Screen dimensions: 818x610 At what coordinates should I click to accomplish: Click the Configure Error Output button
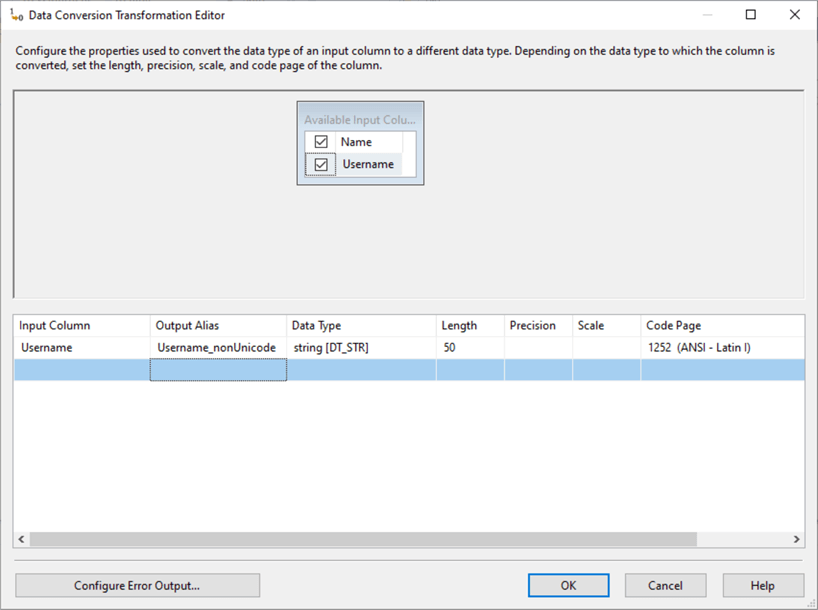point(137,585)
